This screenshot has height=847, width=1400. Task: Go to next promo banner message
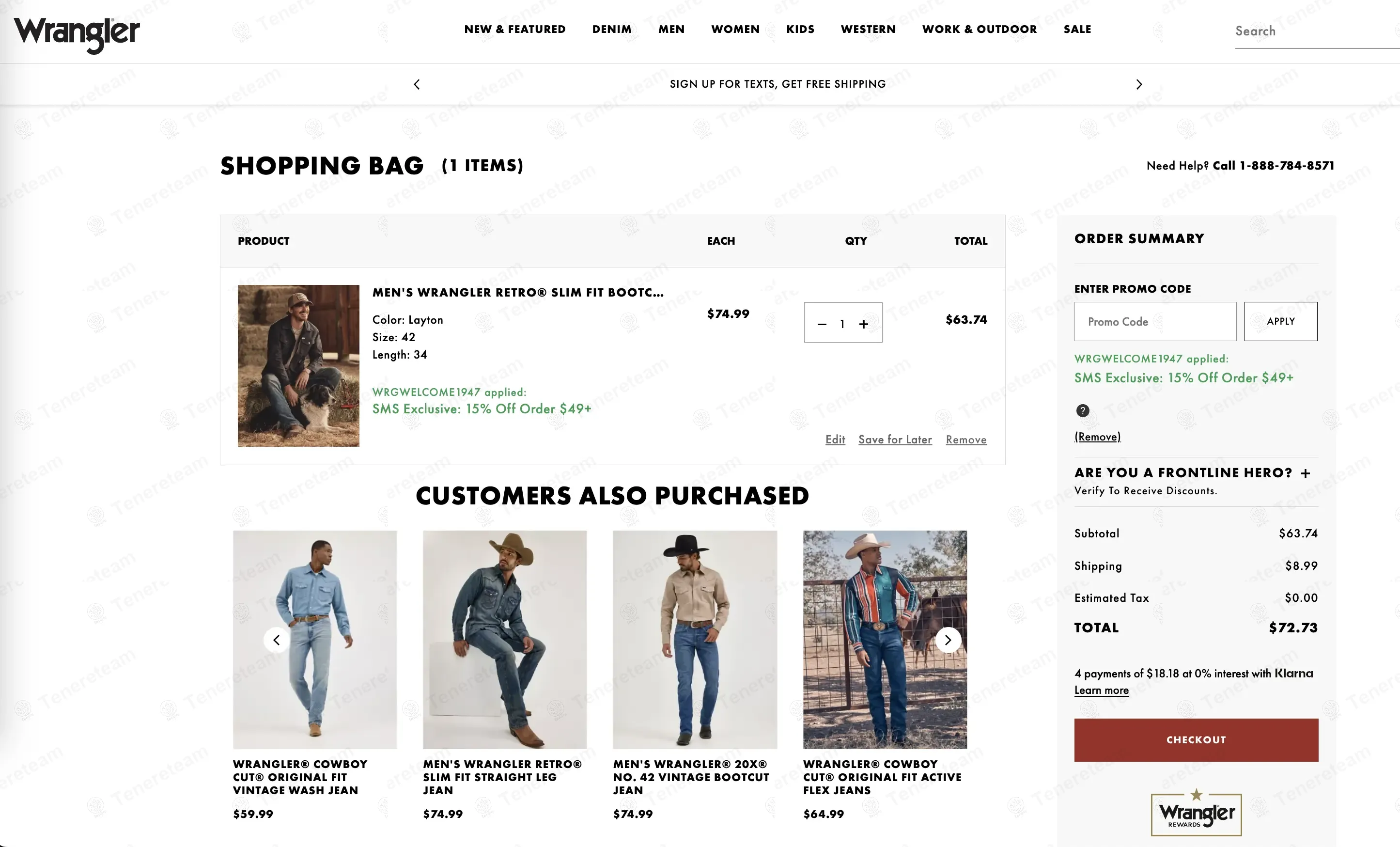pos(1138,84)
